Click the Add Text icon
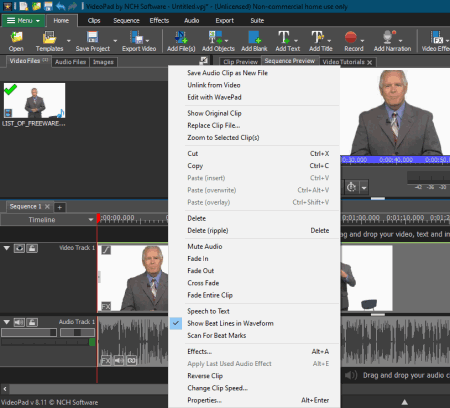 click(284, 37)
